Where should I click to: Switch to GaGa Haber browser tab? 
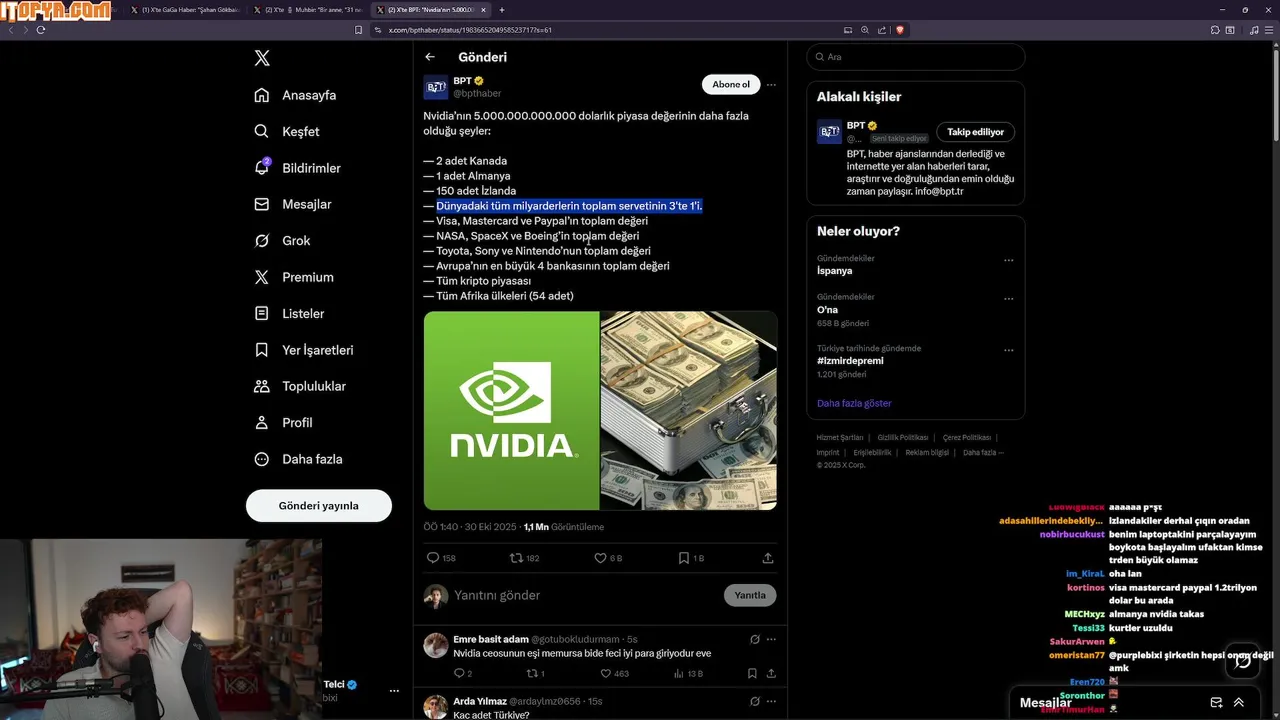click(x=185, y=10)
